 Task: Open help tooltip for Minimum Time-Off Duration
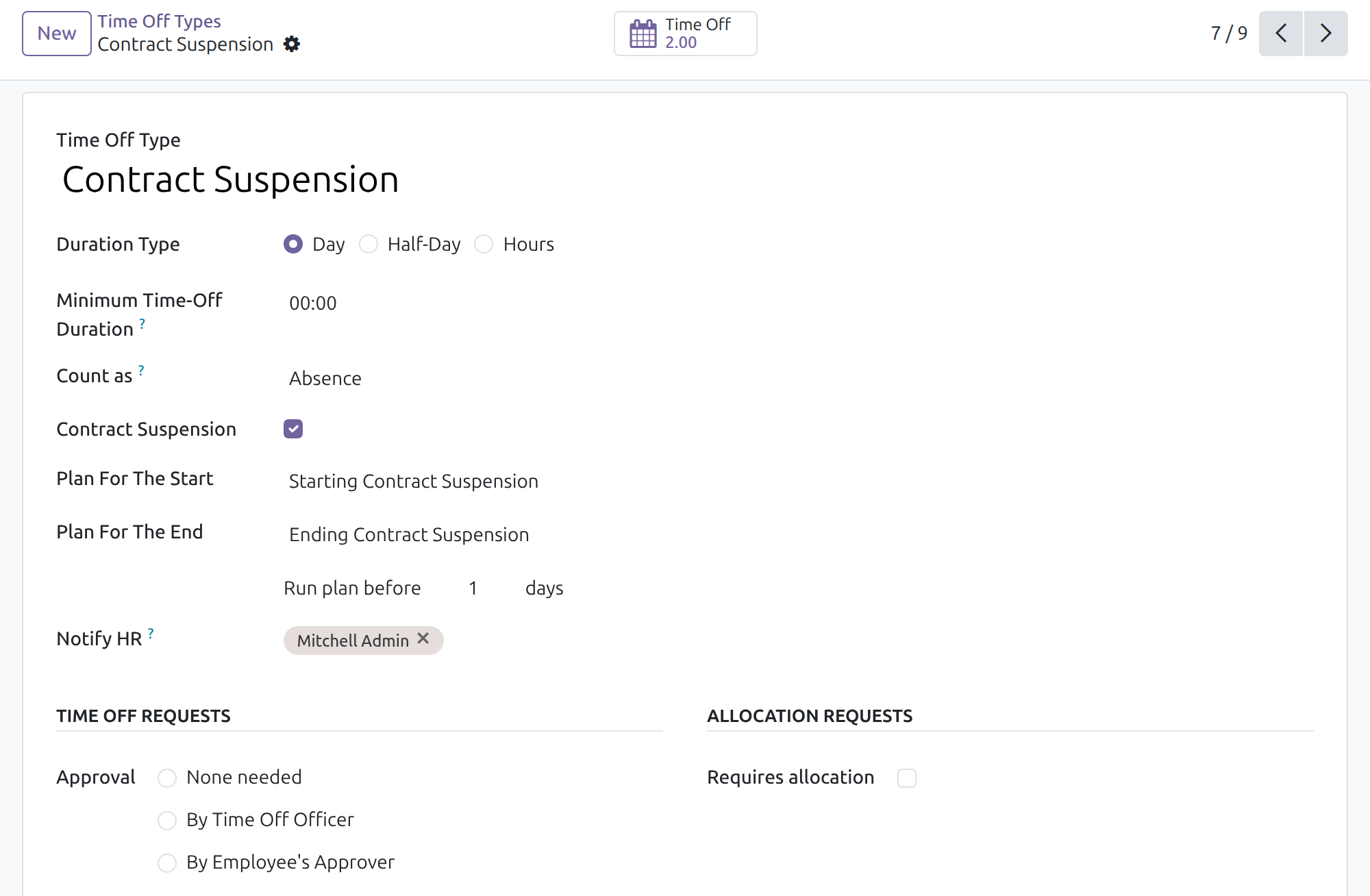(142, 323)
